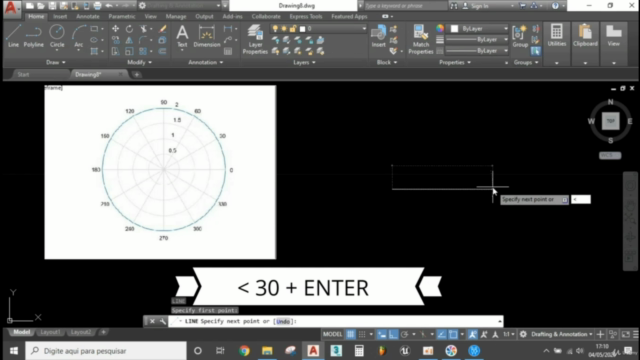The width and height of the screenshot is (640, 360).
Task: Open the Annotate ribbon tab
Action: [88, 16]
